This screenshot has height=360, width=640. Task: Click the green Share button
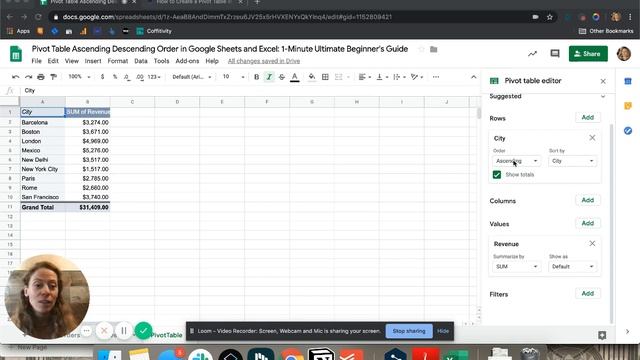(x=588, y=53)
